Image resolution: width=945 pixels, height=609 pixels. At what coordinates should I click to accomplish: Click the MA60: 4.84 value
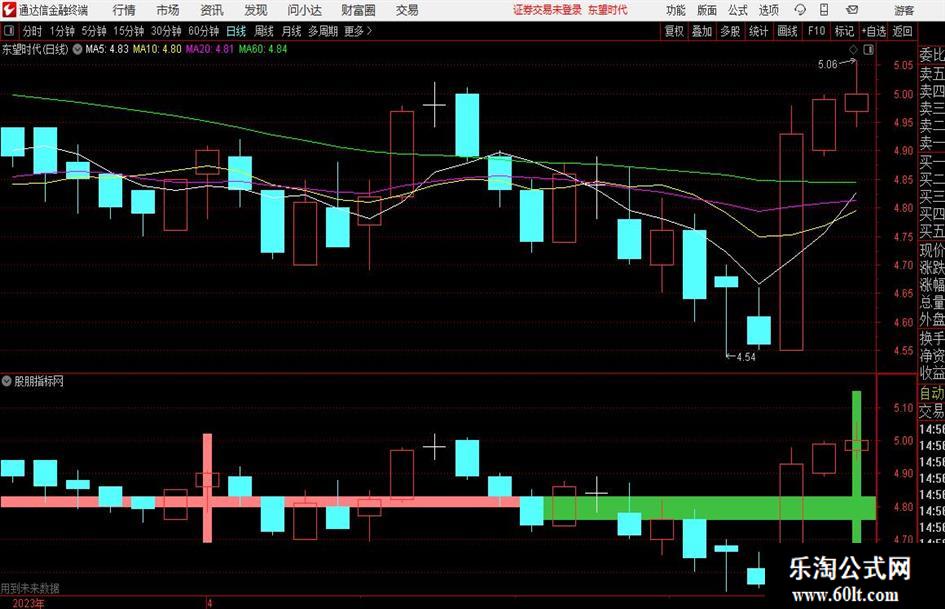pos(263,49)
